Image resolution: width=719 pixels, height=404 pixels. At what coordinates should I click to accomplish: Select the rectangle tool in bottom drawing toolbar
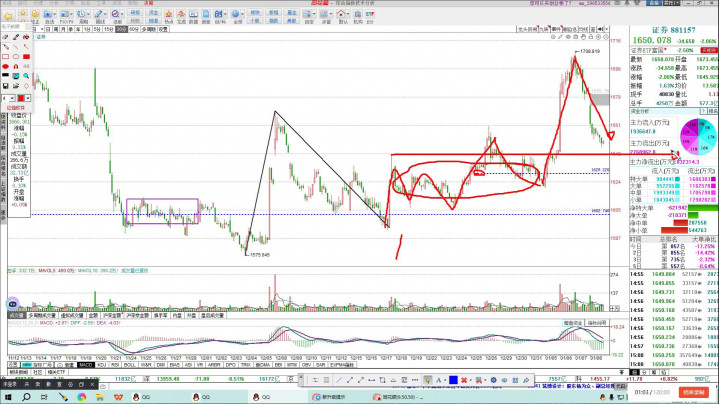click(x=382, y=380)
